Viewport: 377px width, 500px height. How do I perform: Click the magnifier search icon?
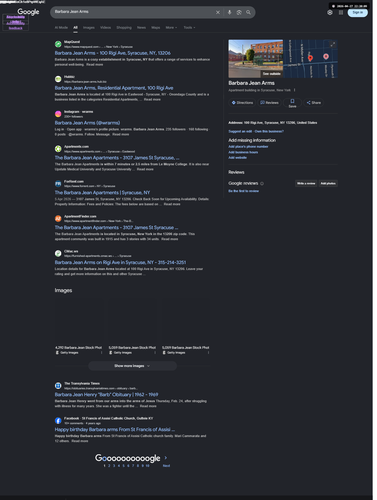pos(248,12)
